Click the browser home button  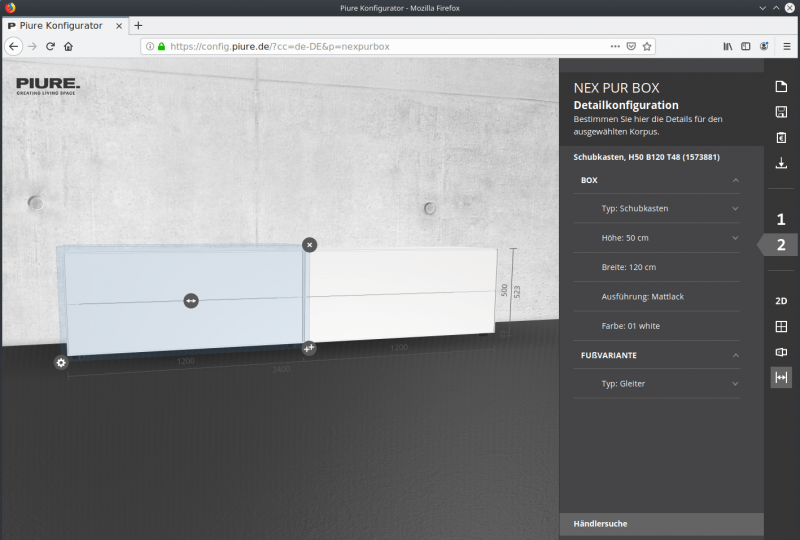coord(68,46)
